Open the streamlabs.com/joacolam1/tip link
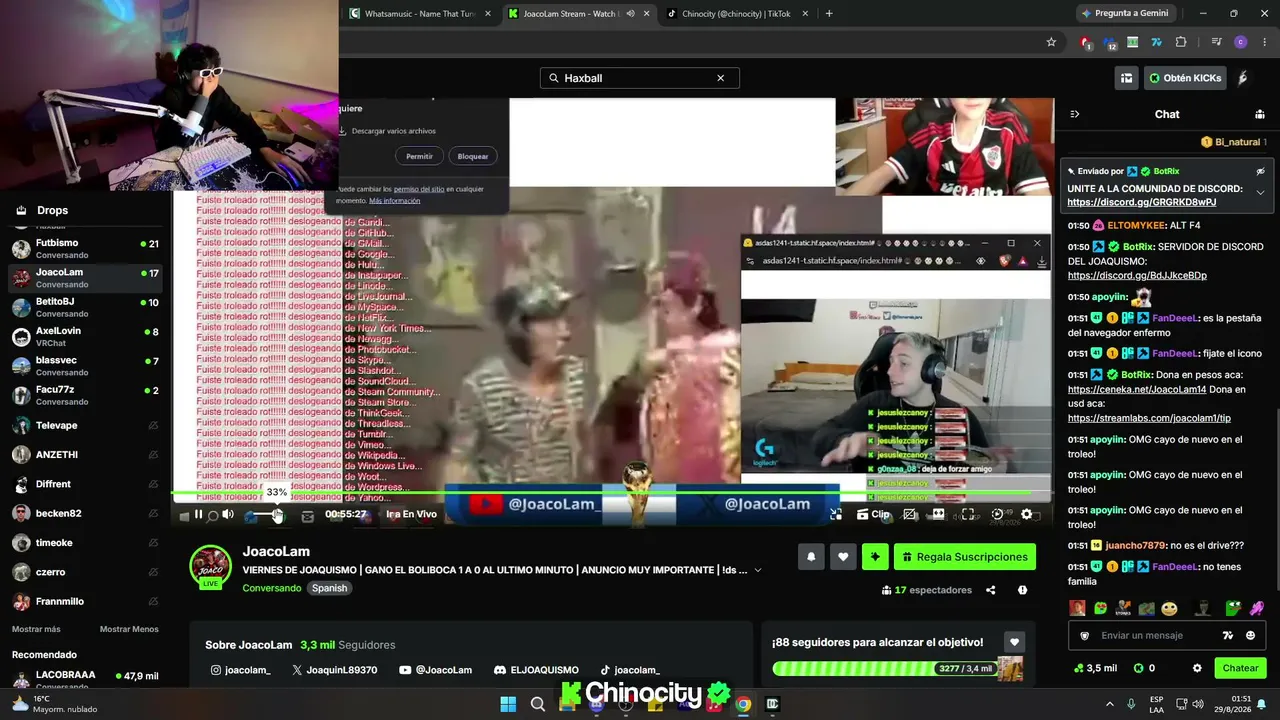 click(x=1149, y=418)
